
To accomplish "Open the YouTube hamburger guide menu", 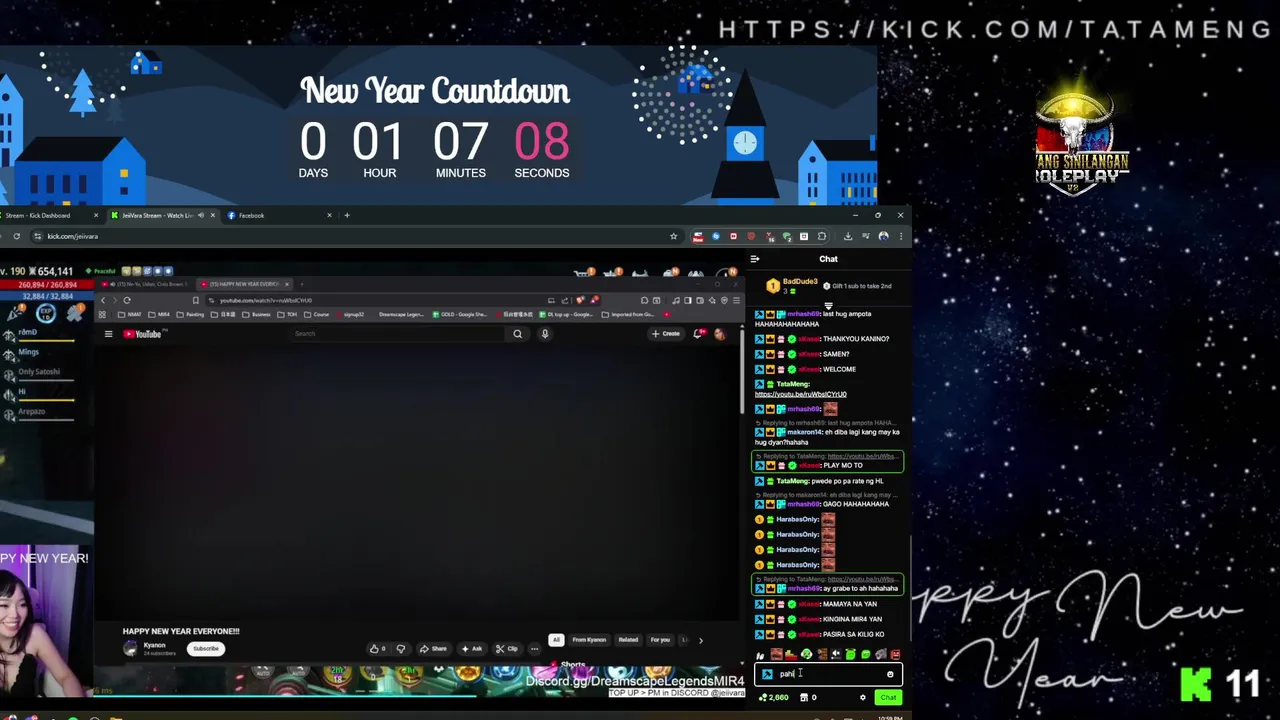I will tap(108, 334).
